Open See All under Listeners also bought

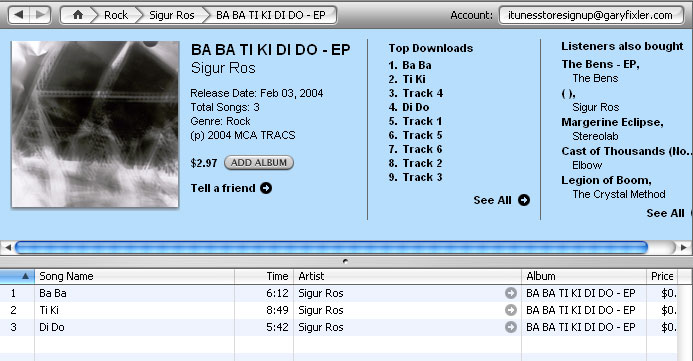(x=665, y=213)
